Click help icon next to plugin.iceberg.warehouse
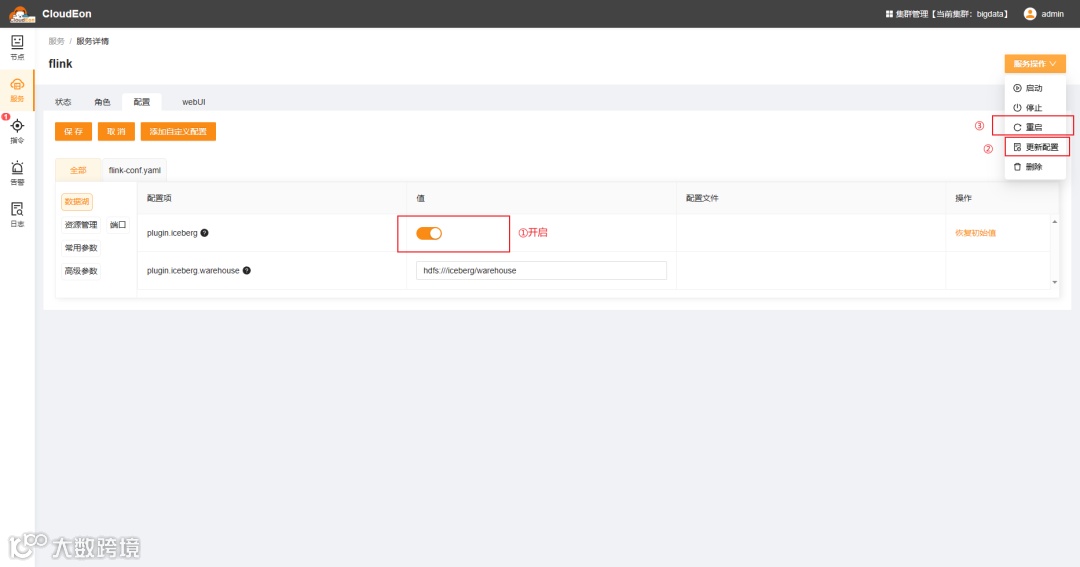This screenshot has width=1080, height=567. point(247,271)
